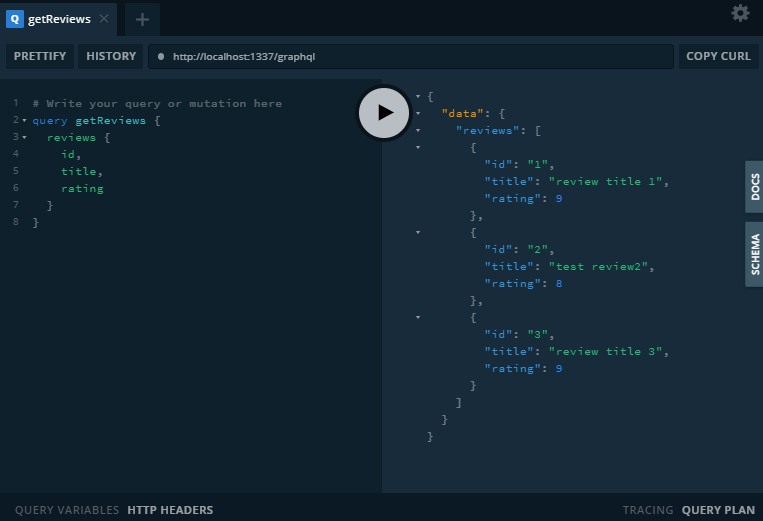Click the COPY CURL button
This screenshot has width=763, height=521.
[x=718, y=57]
